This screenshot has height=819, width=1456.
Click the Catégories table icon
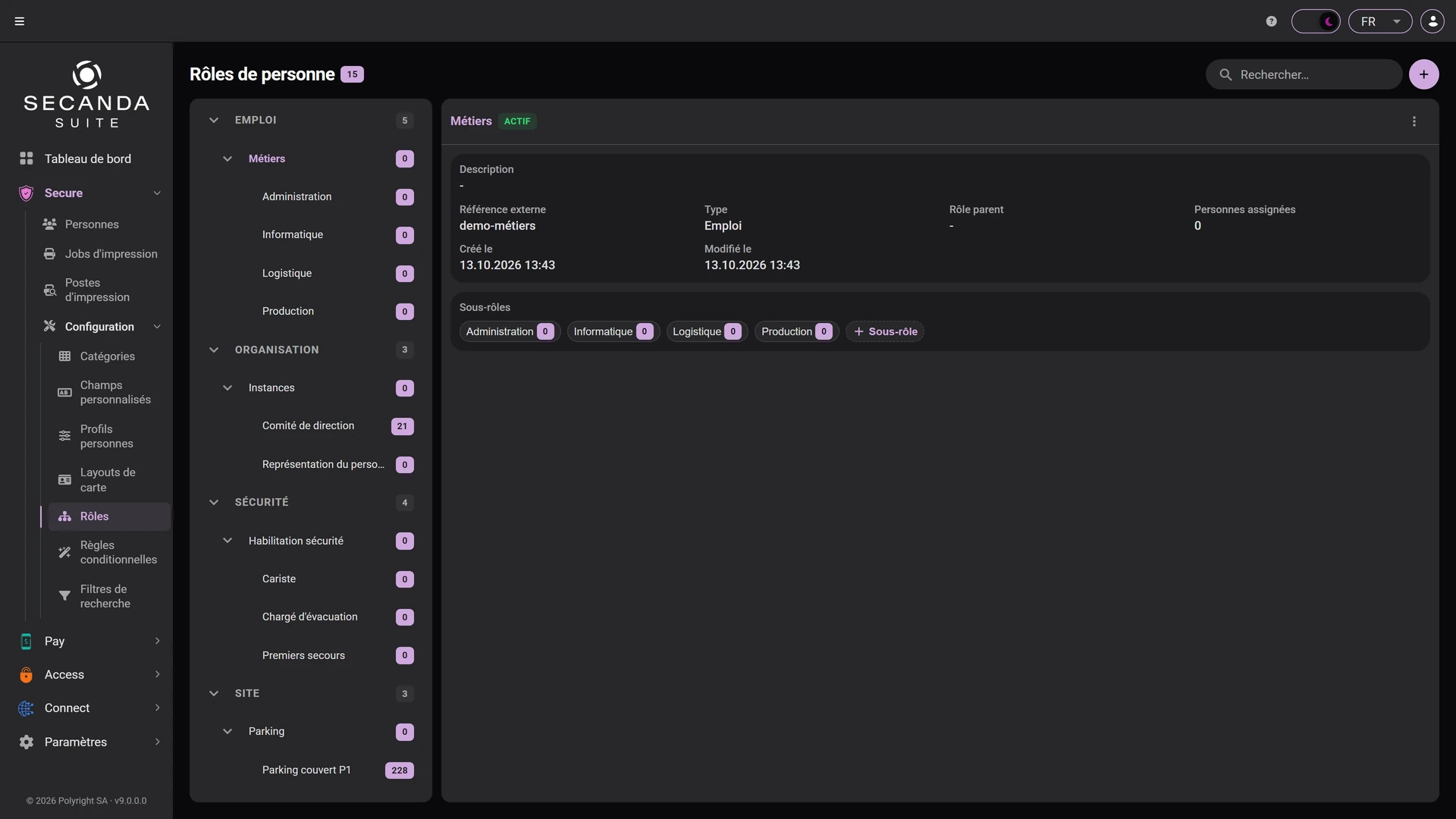click(64, 356)
